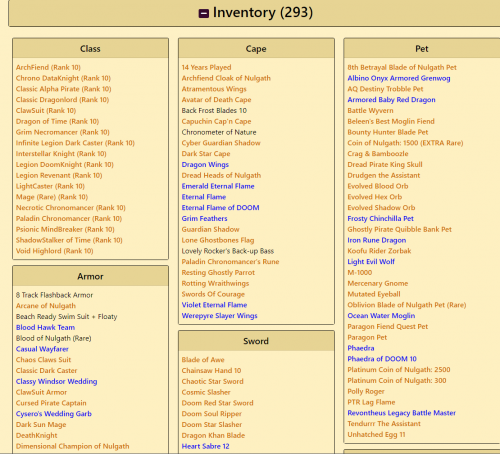Click the Cape section header

256,49
